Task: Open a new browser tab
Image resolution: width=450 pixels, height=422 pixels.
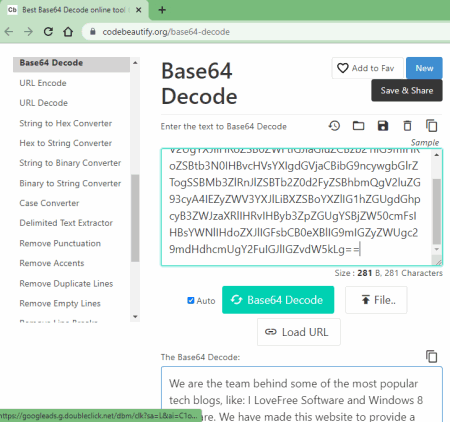Action: tap(162, 10)
